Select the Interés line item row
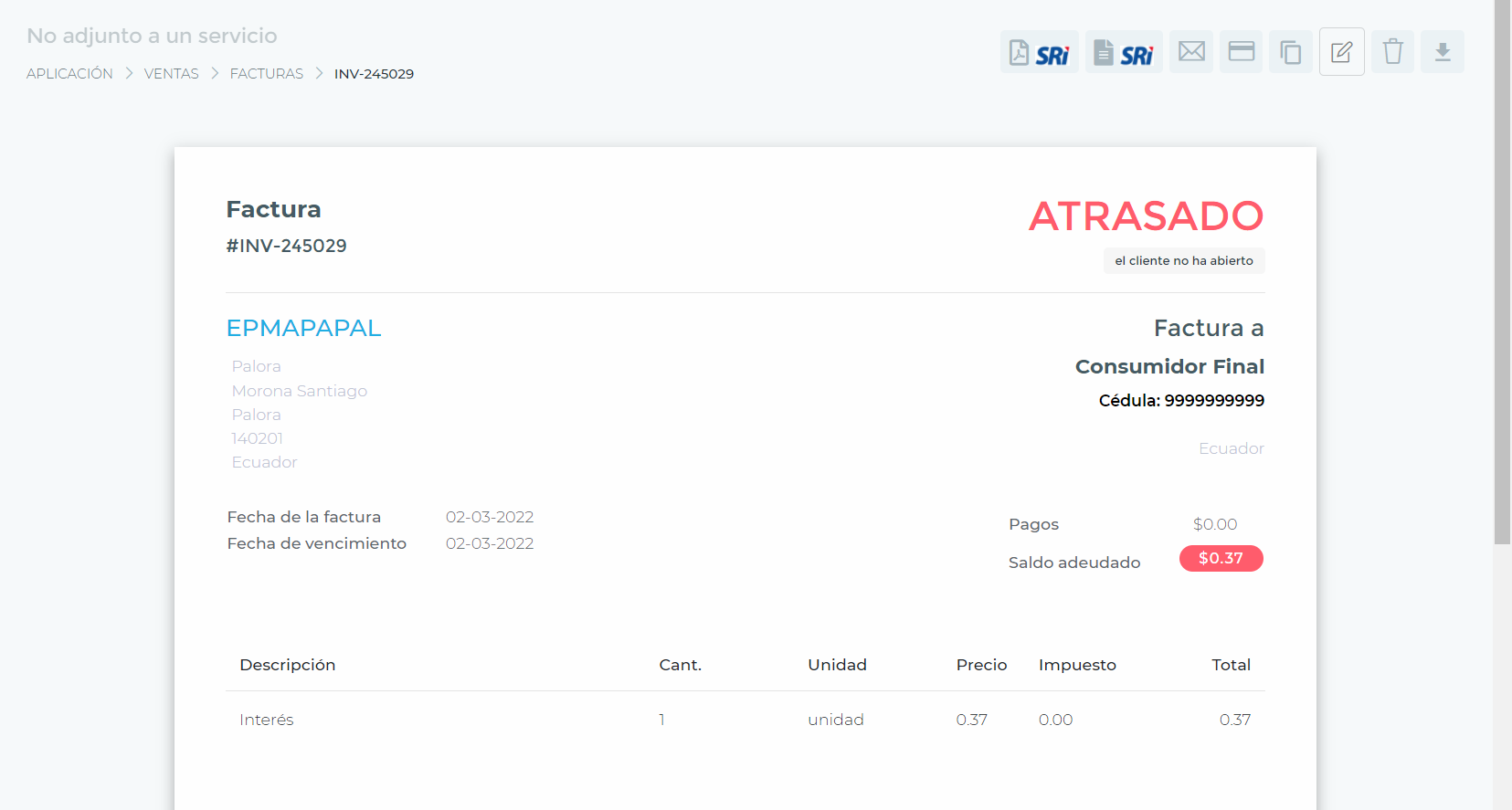1512x810 pixels. coord(745,720)
